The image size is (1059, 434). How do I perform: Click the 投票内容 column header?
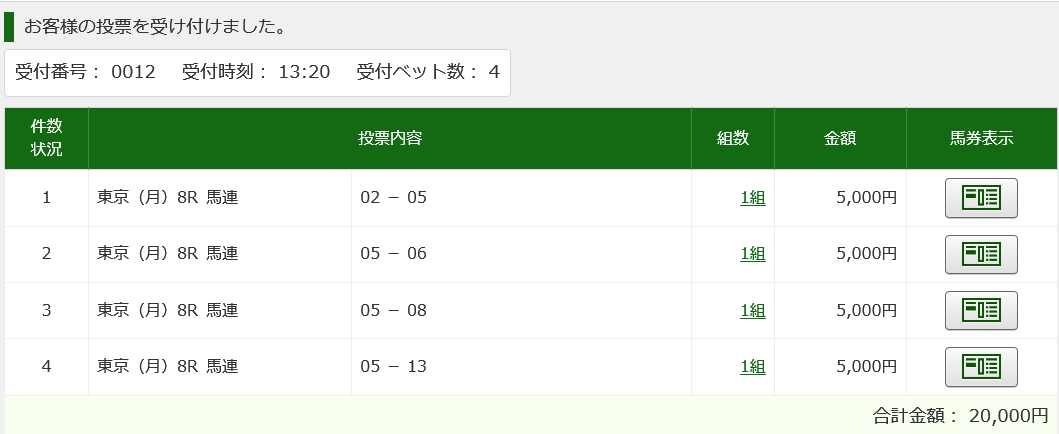click(390, 138)
